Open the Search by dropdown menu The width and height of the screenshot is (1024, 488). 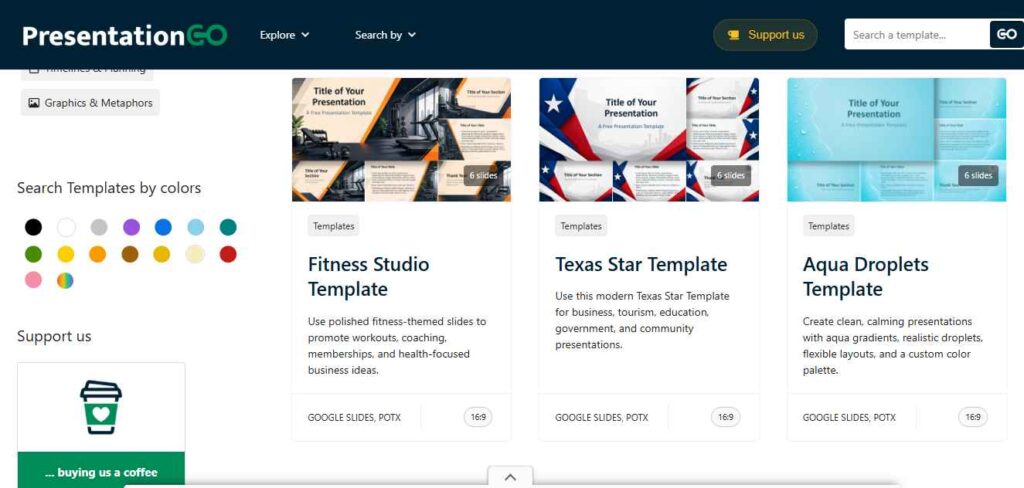(385, 35)
